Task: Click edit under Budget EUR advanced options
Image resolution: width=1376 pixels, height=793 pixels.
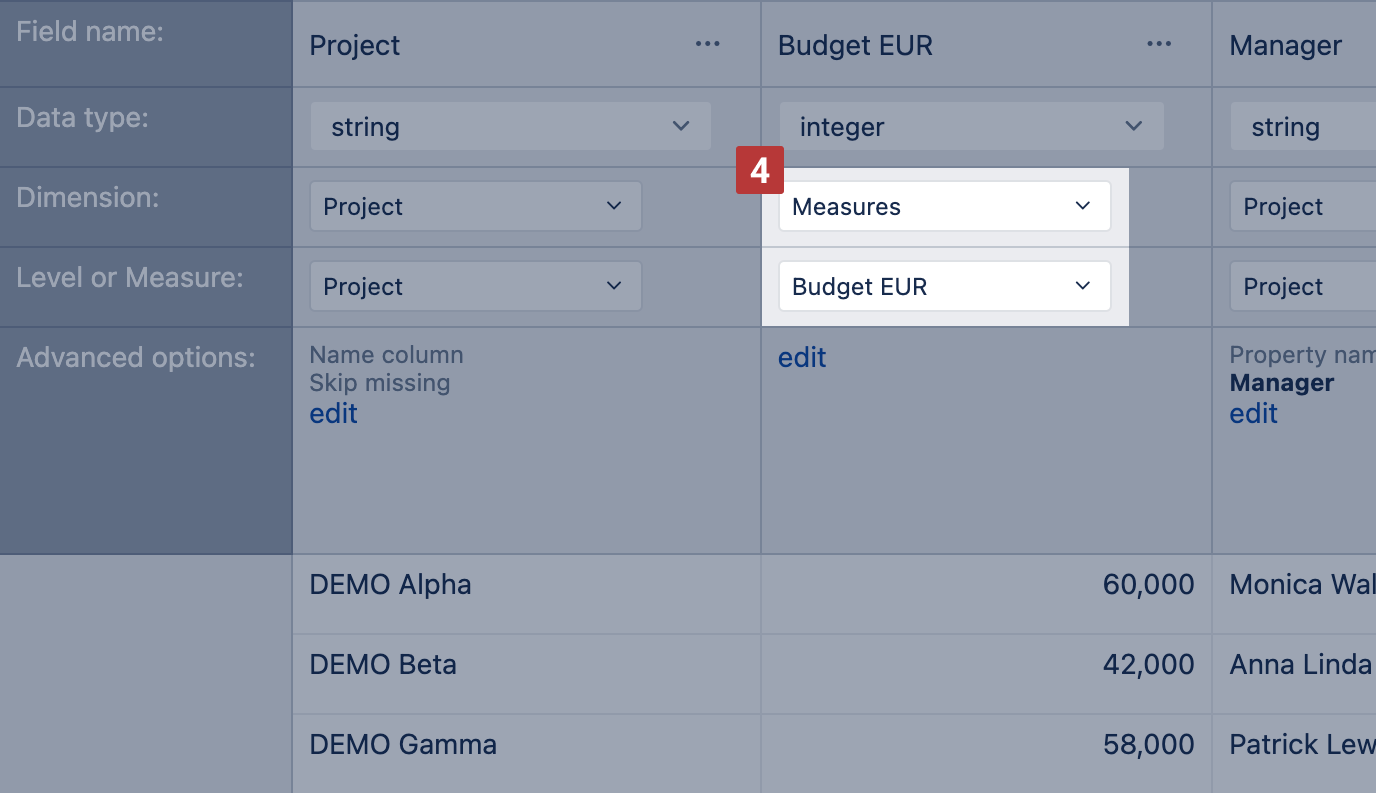Action: [x=802, y=358]
